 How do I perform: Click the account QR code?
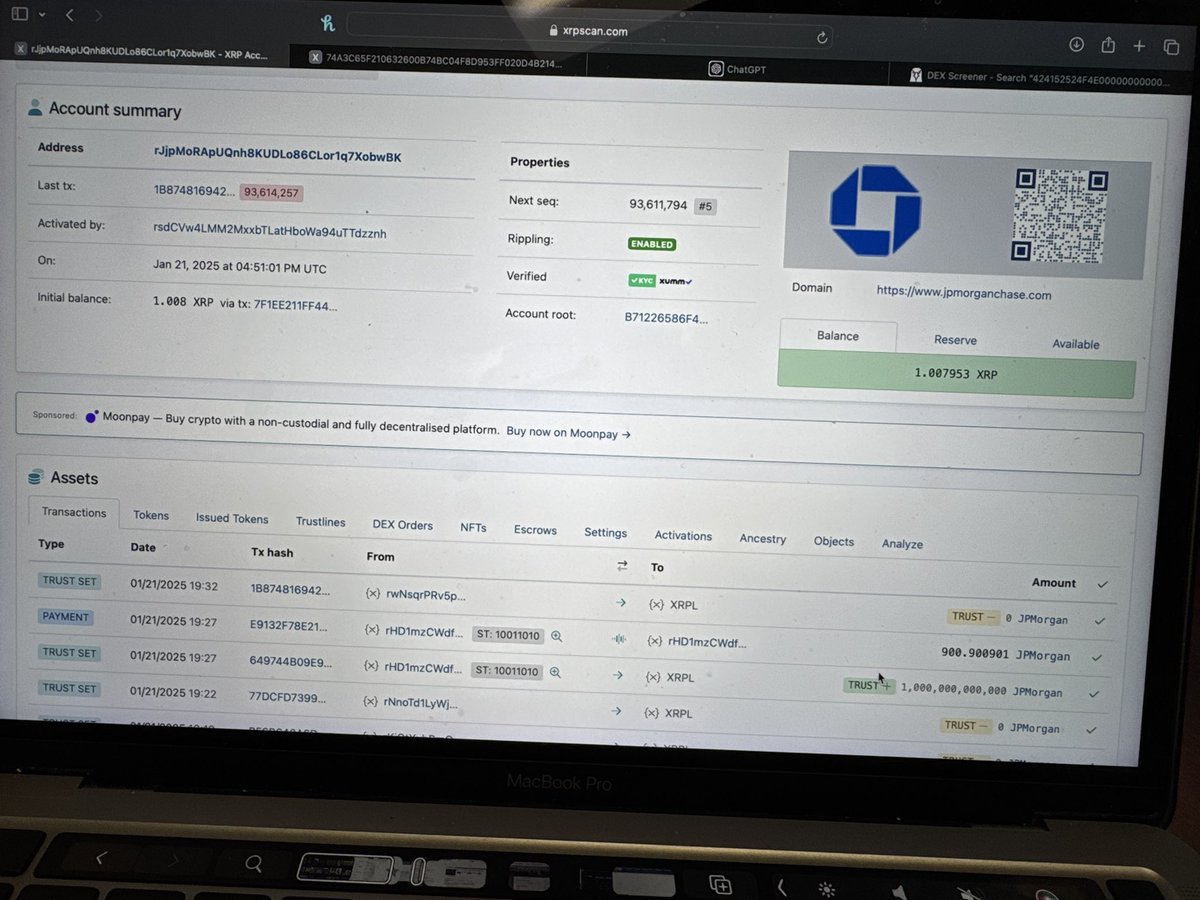[1061, 216]
